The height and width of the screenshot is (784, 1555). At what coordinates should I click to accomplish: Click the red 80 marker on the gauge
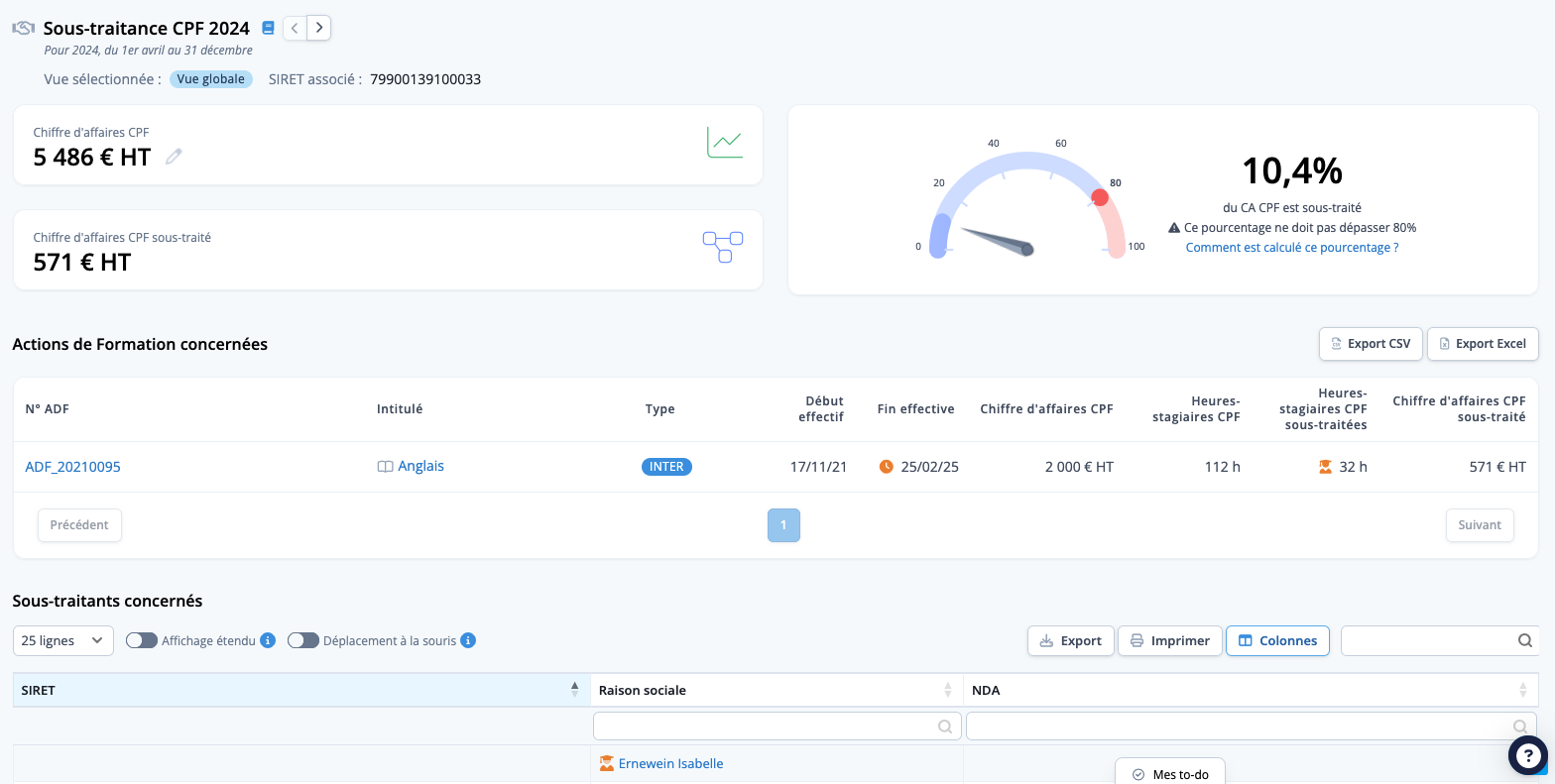1100,197
